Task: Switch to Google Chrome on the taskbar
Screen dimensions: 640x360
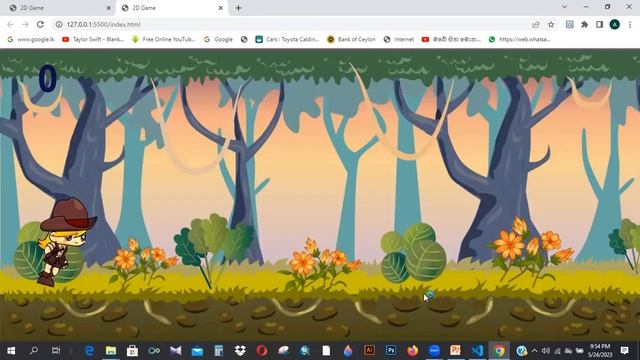Action: [x=499, y=351]
